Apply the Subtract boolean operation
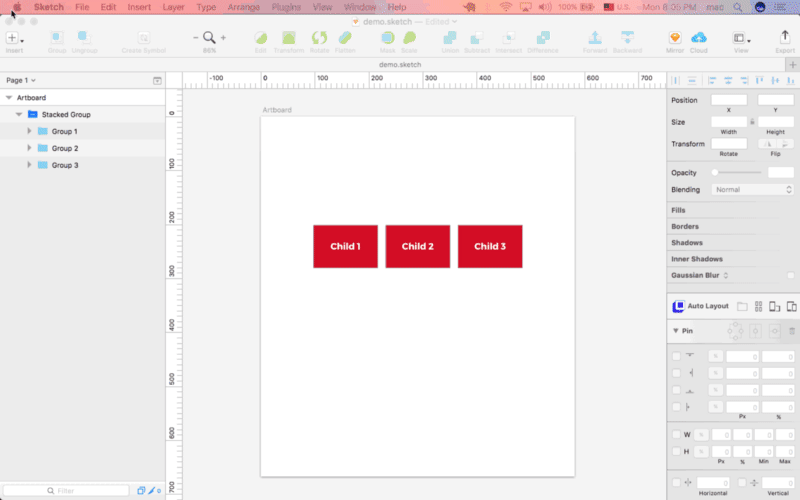 [x=477, y=38]
